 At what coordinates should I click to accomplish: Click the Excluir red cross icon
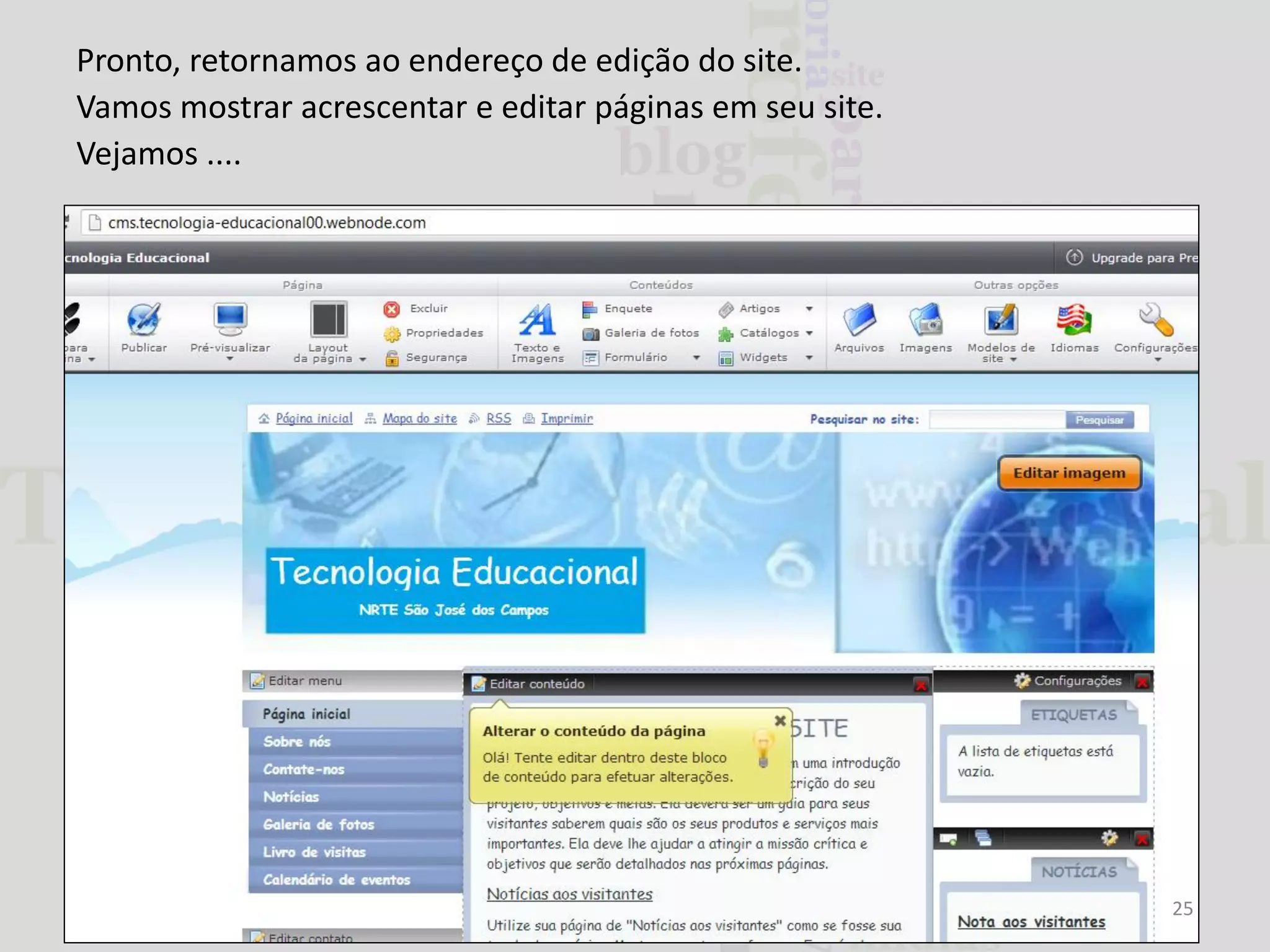pyautogui.click(x=391, y=309)
